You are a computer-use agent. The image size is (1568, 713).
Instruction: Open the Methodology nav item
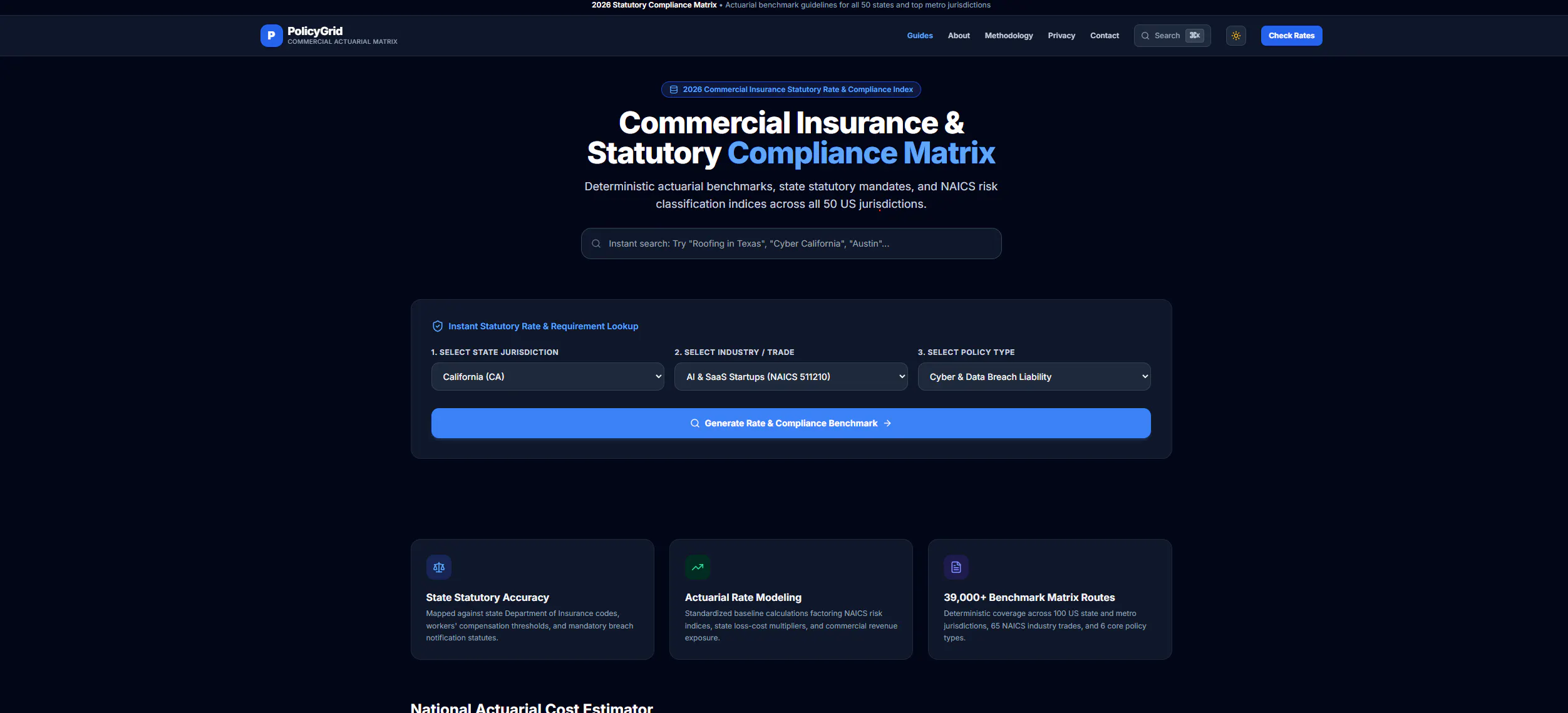[x=1009, y=36]
